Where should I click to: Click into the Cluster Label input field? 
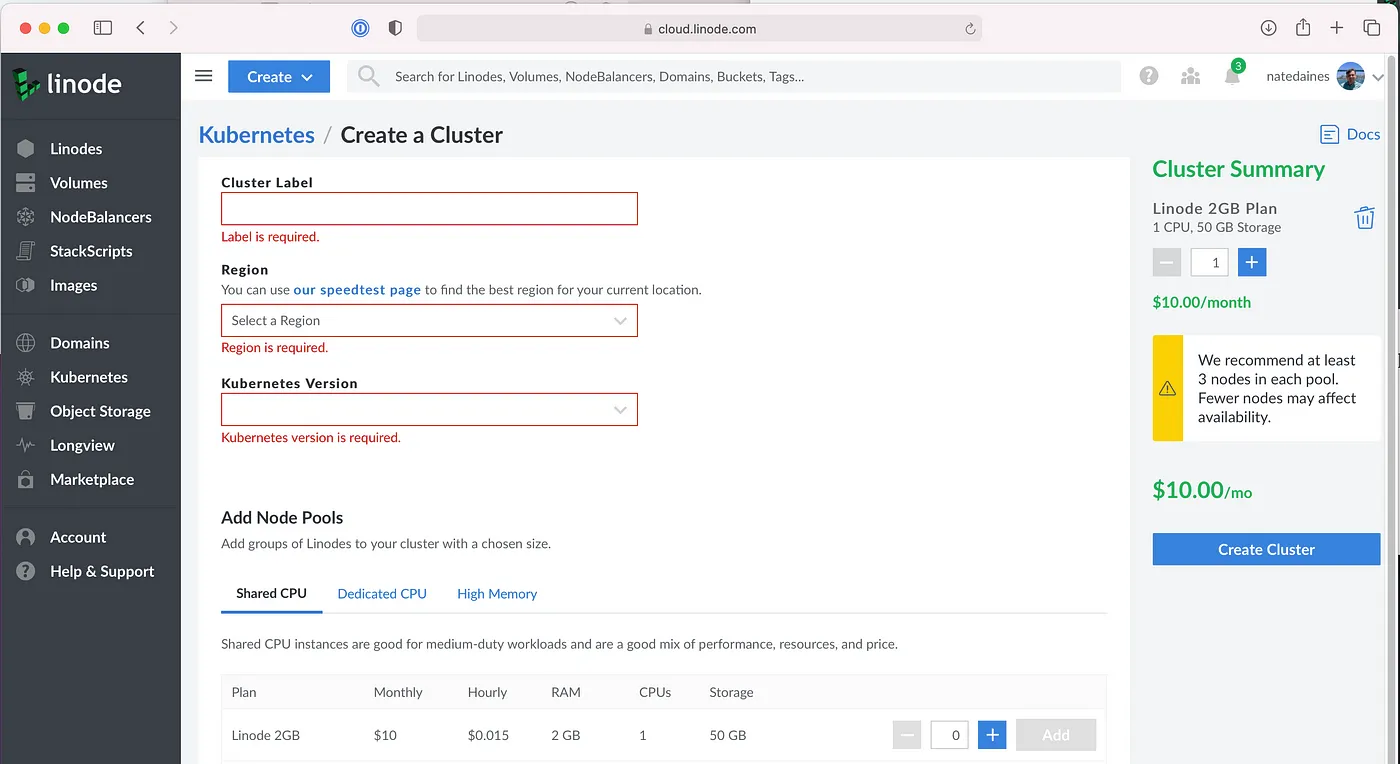tap(429, 209)
